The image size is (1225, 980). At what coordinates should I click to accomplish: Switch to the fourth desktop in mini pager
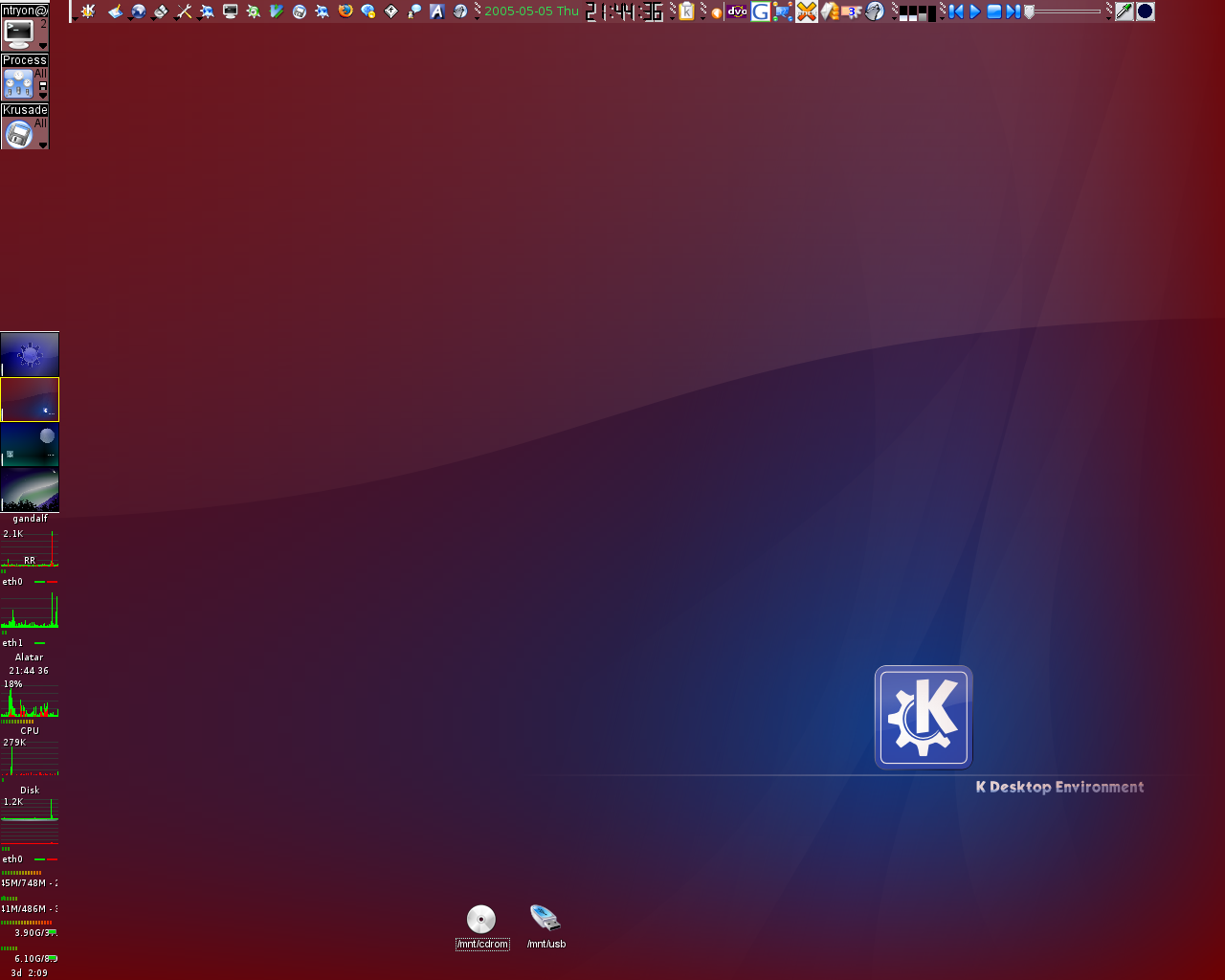(x=932, y=11)
